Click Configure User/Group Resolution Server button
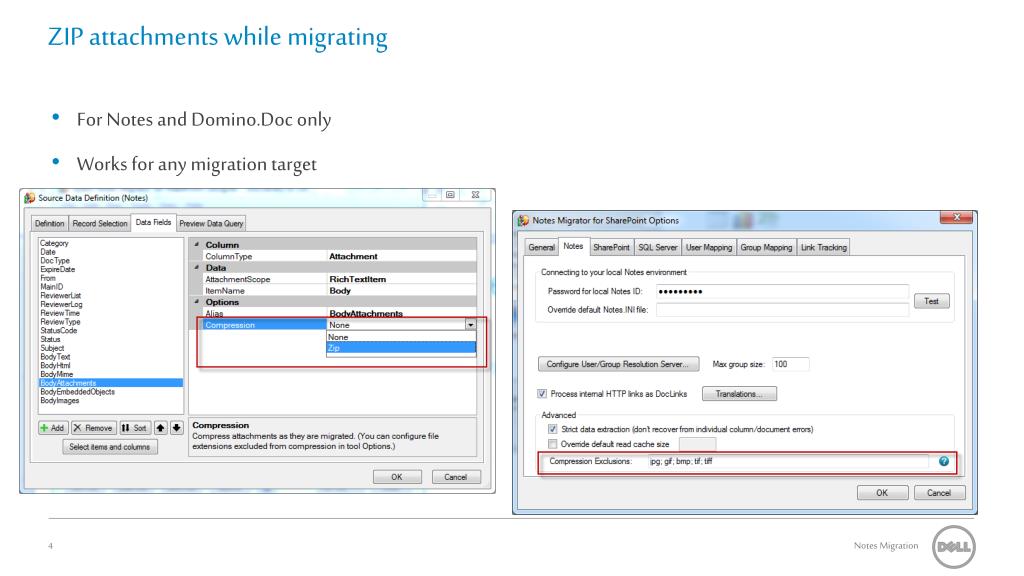1024x576 pixels. (618, 364)
